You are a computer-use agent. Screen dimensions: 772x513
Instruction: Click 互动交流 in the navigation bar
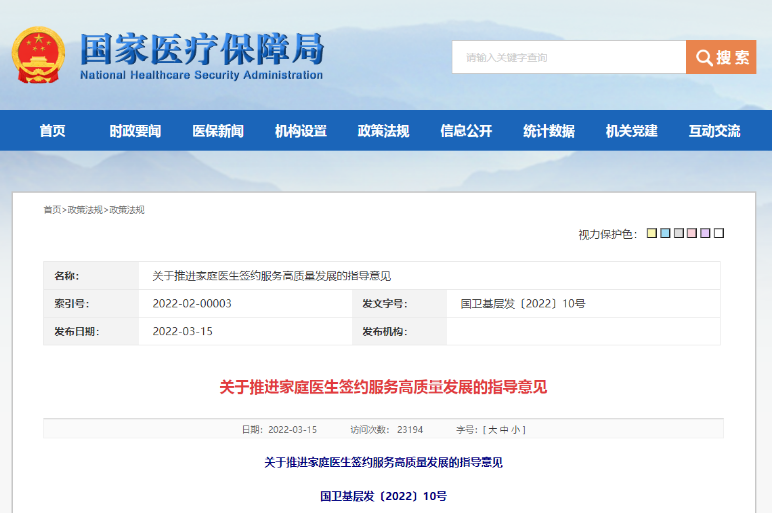[714, 131]
